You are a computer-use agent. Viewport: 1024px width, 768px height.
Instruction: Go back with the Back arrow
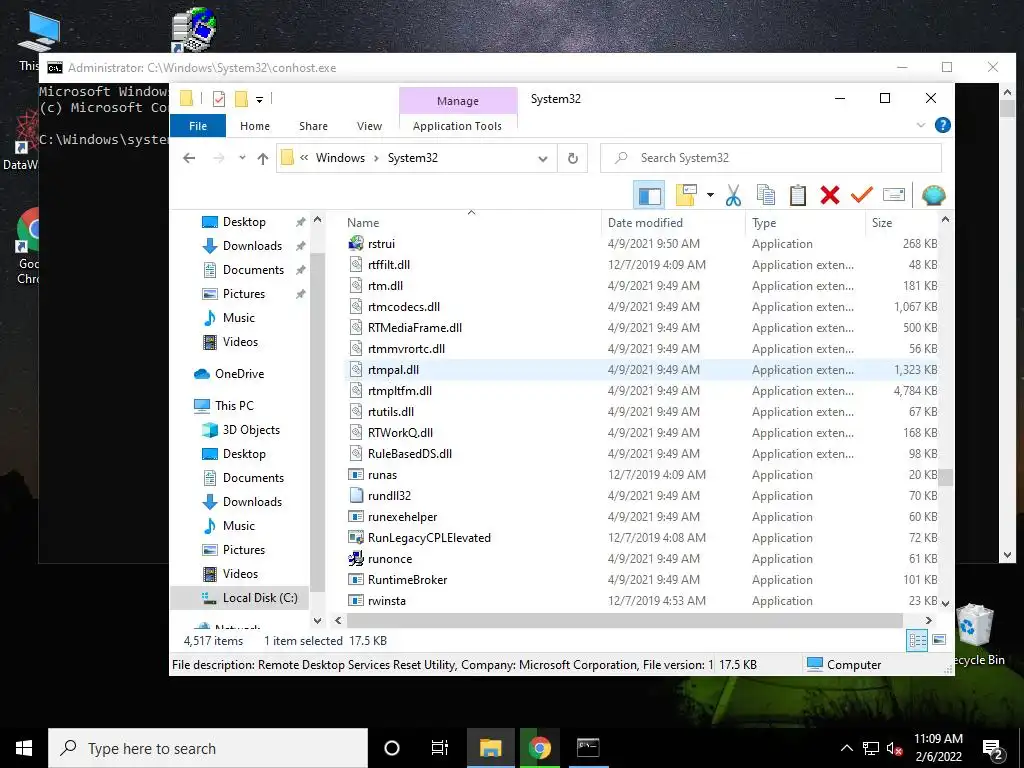pyautogui.click(x=189, y=158)
